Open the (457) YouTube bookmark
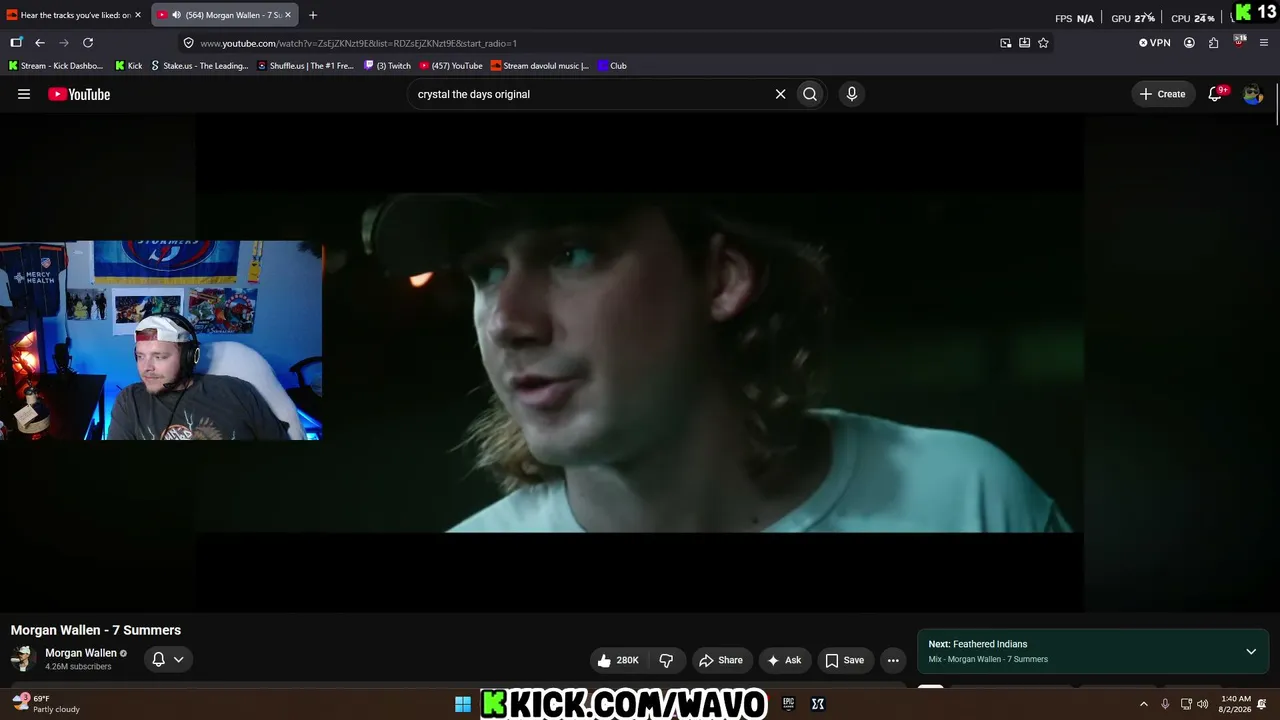Screen dimensions: 1280x720 coord(451,66)
